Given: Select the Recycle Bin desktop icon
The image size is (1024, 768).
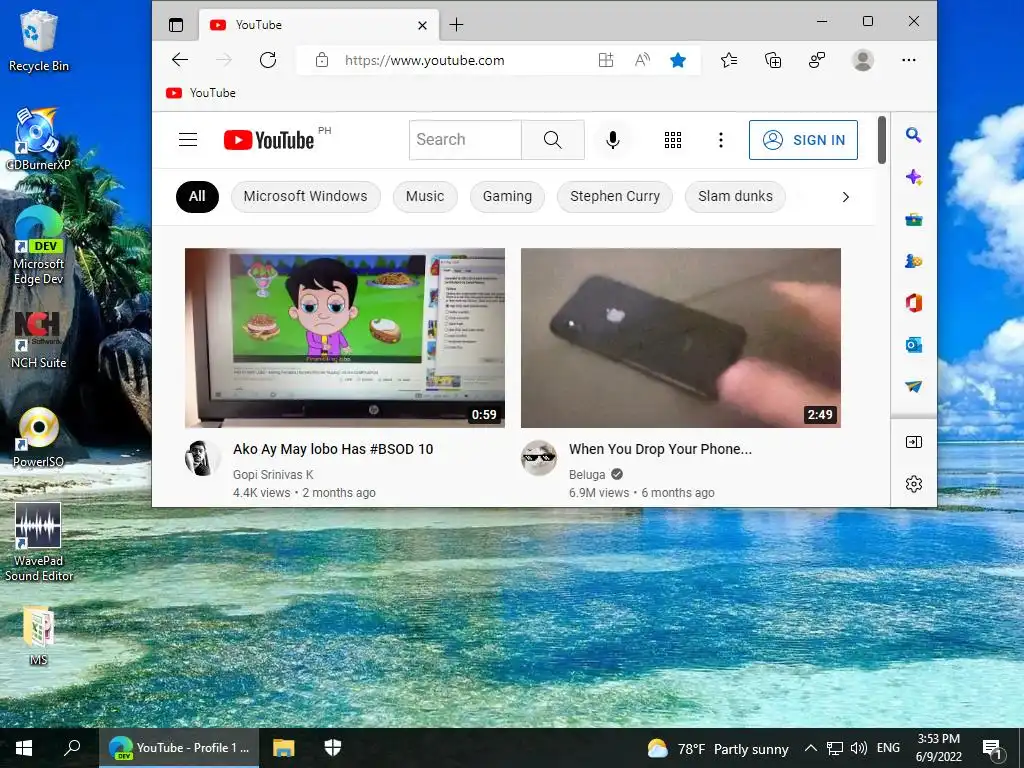Looking at the screenshot, I should pos(39,40).
